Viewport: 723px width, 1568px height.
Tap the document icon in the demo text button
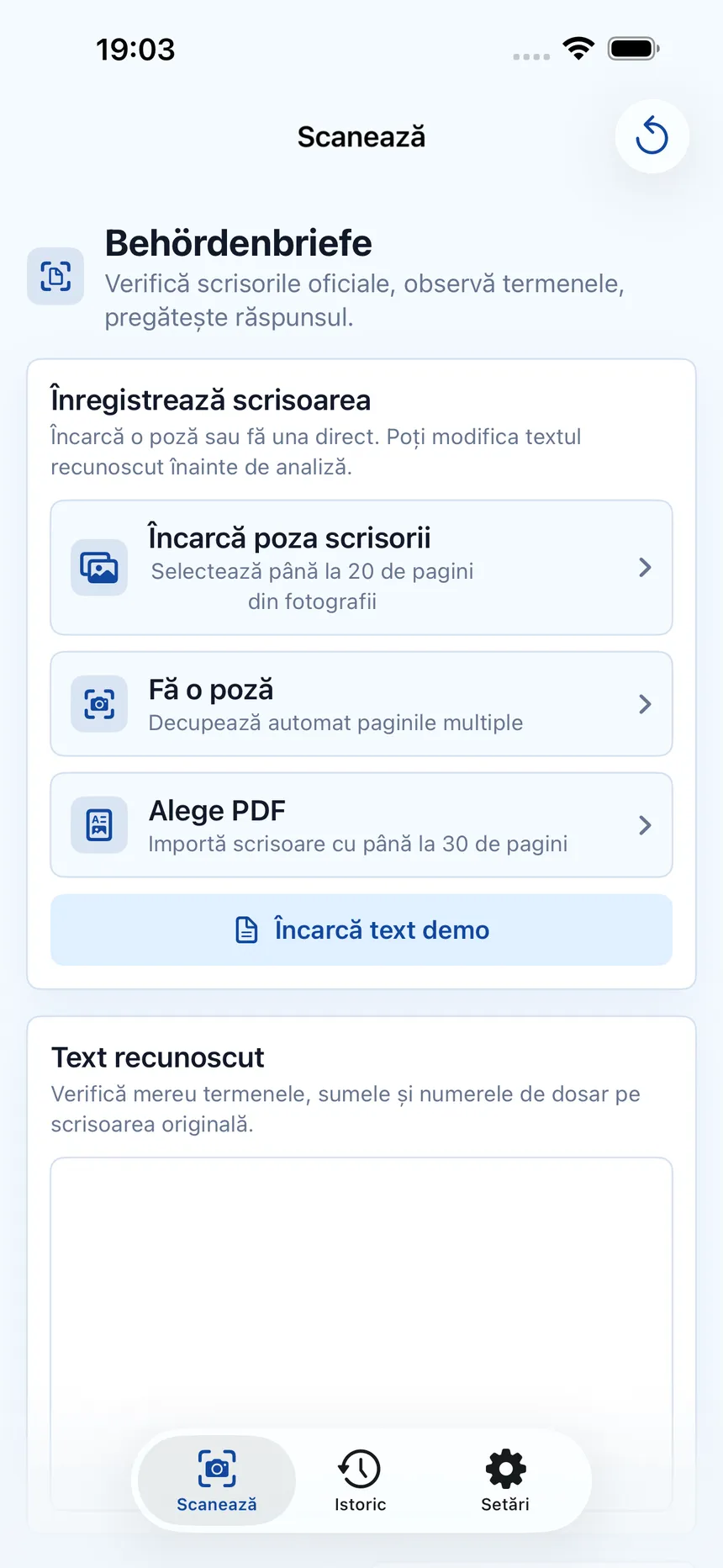tap(246, 930)
